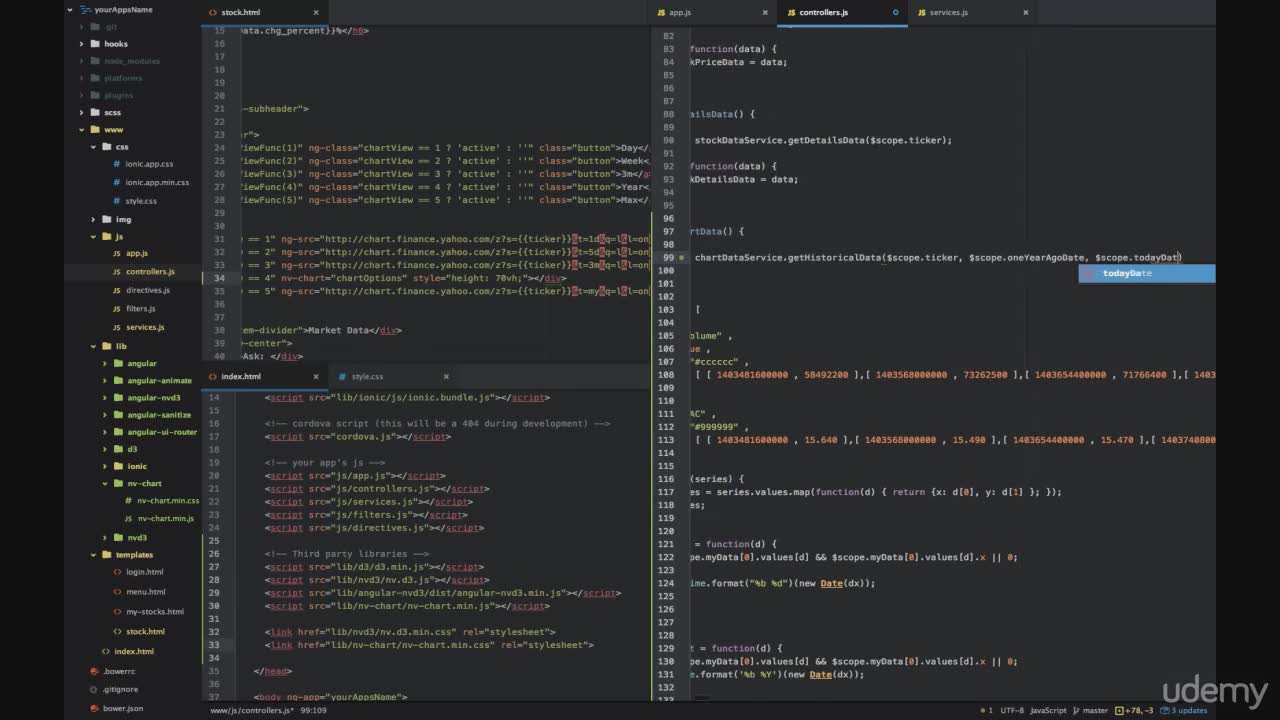
Task: Click the hash icon beside nv-chart.min.css
Action: [x=128, y=500]
